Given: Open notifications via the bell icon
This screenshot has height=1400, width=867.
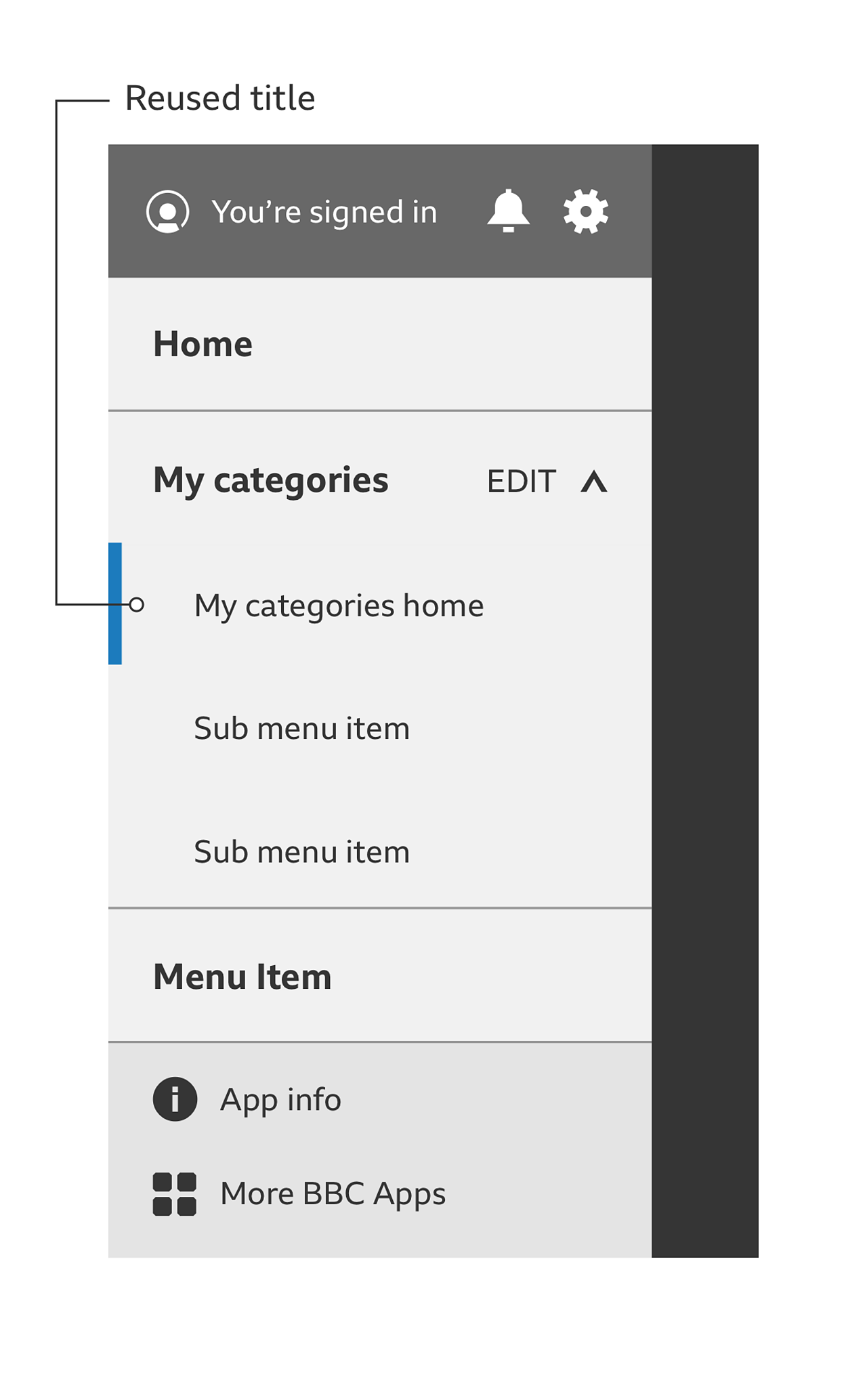Looking at the screenshot, I should click(x=508, y=211).
